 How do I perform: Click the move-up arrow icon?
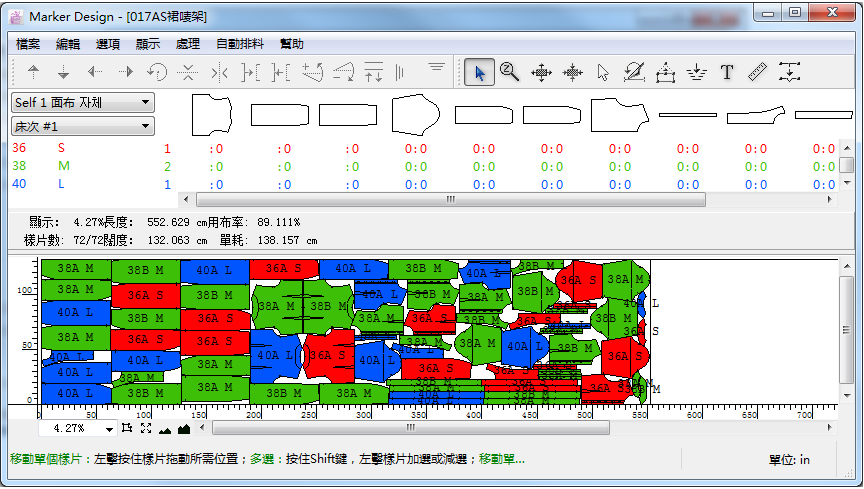(33, 72)
